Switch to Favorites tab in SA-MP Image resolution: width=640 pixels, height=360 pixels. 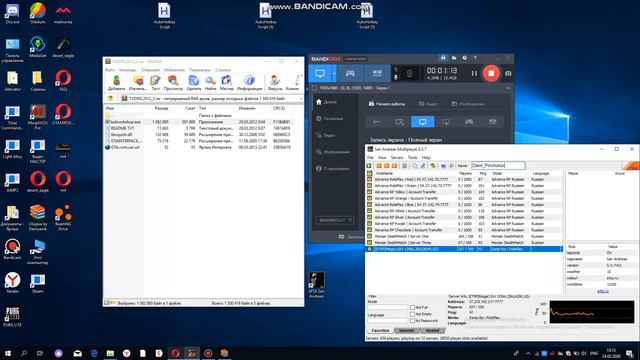click(380, 330)
